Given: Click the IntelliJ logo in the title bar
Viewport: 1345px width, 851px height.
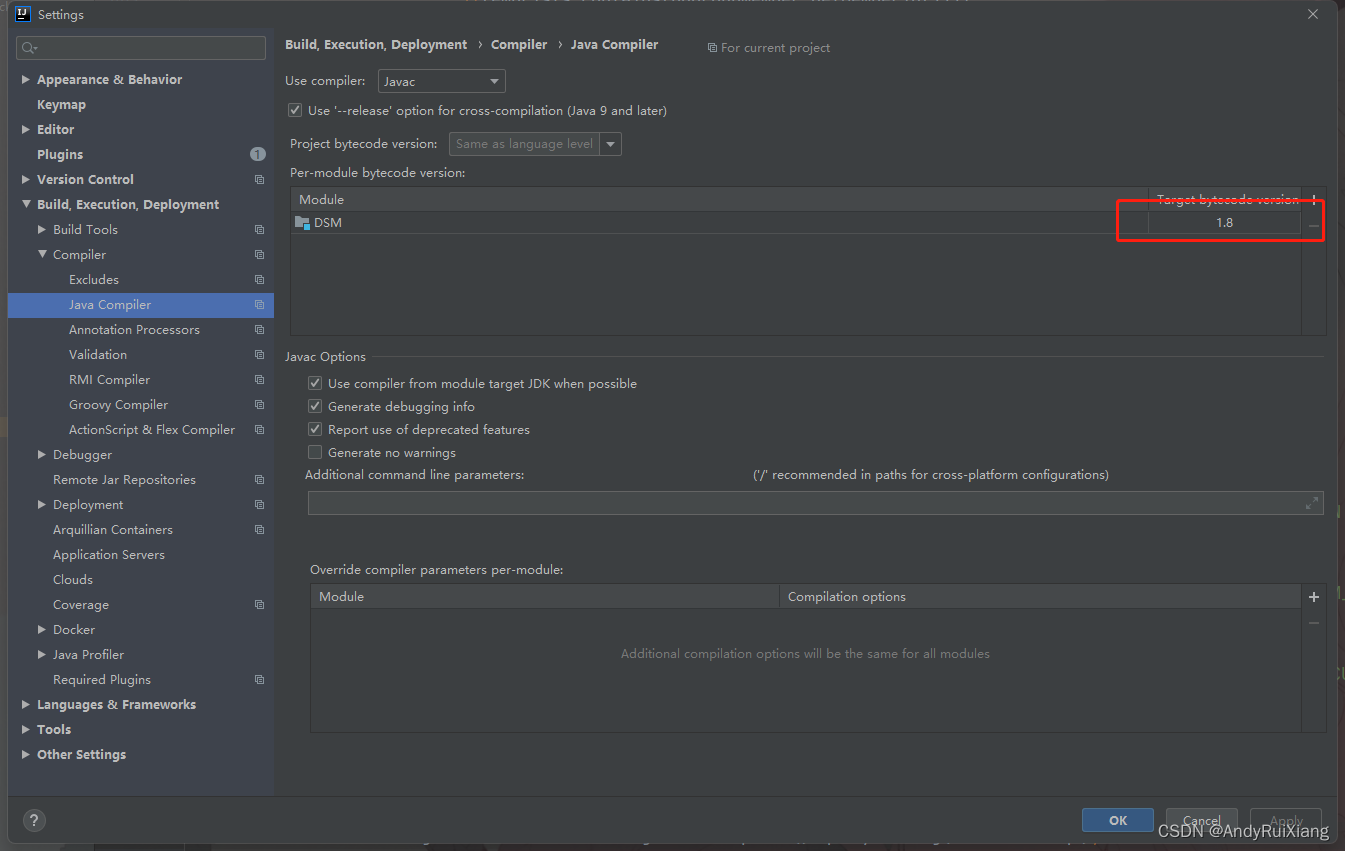Looking at the screenshot, I should click(x=23, y=14).
